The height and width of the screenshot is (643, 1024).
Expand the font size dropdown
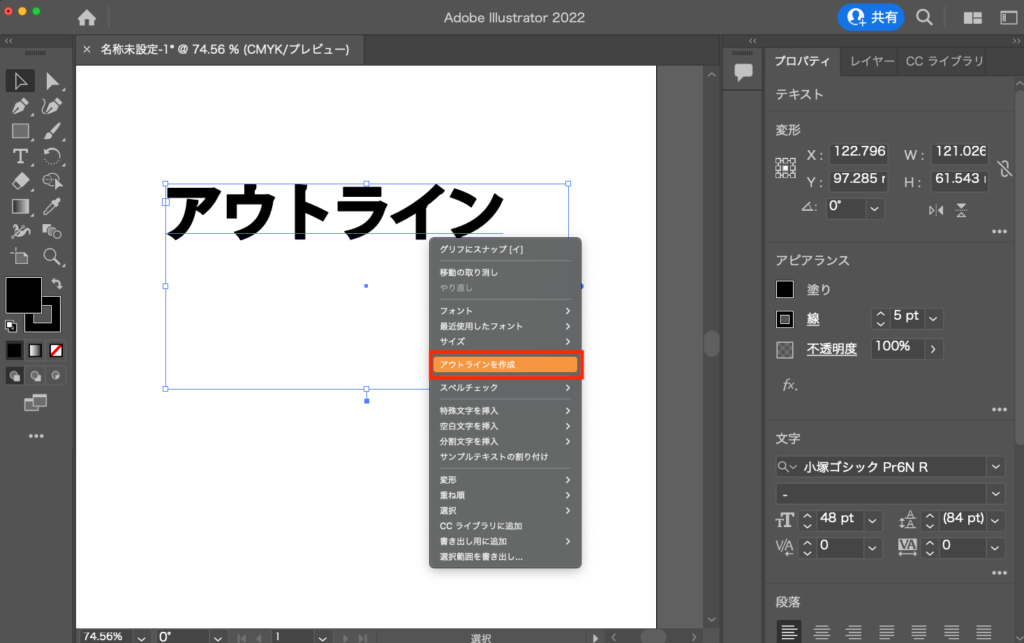873,520
